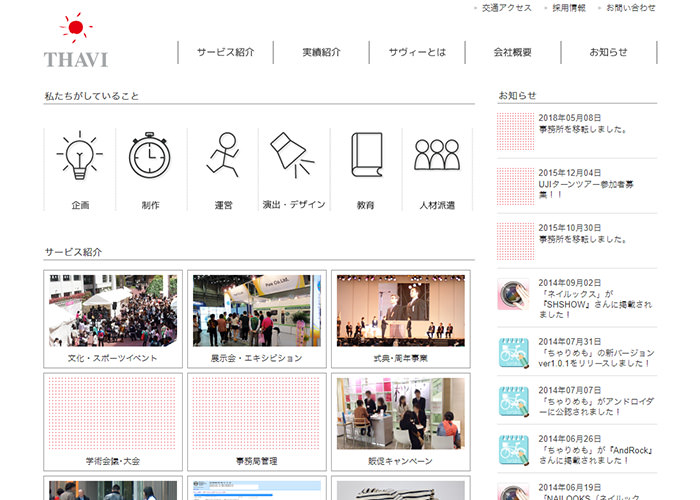Click the 展示会・エキシビション caption
This screenshot has height=500, width=700.
(257, 358)
